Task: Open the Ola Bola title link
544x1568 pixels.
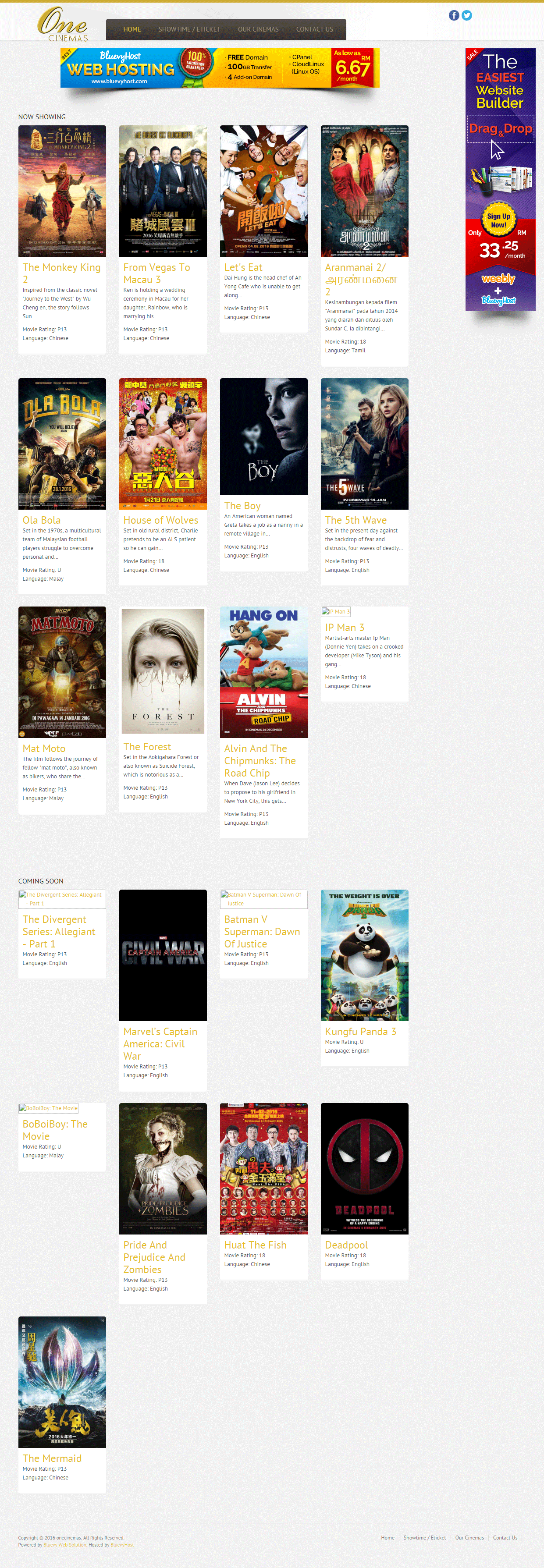Action: (x=41, y=520)
